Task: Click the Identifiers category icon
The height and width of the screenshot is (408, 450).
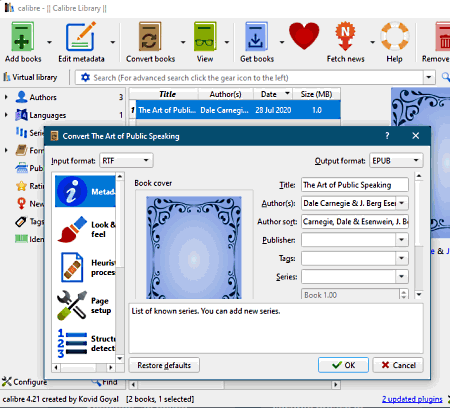Action: coord(21,239)
